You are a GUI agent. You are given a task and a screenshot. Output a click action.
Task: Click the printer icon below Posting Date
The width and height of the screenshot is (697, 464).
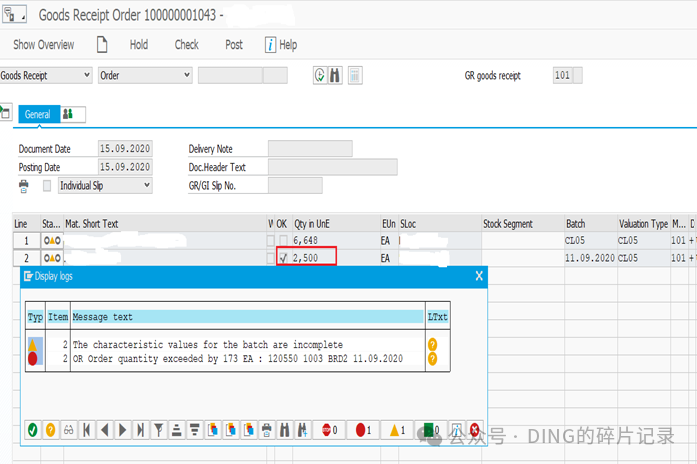point(24,186)
